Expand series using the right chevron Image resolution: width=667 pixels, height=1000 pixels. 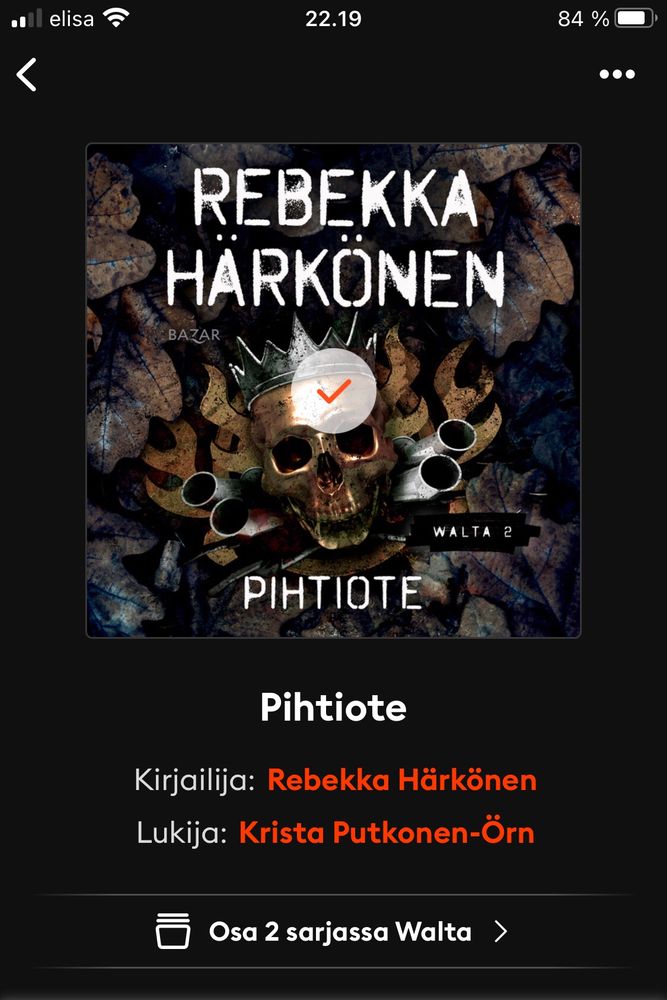pyautogui.click(x=501, y=932)
